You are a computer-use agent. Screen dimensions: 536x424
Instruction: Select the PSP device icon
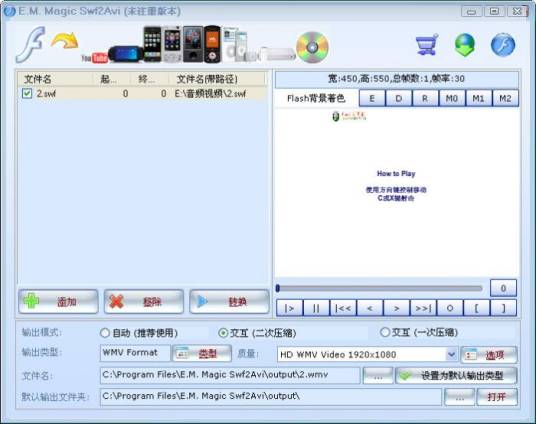125,54
